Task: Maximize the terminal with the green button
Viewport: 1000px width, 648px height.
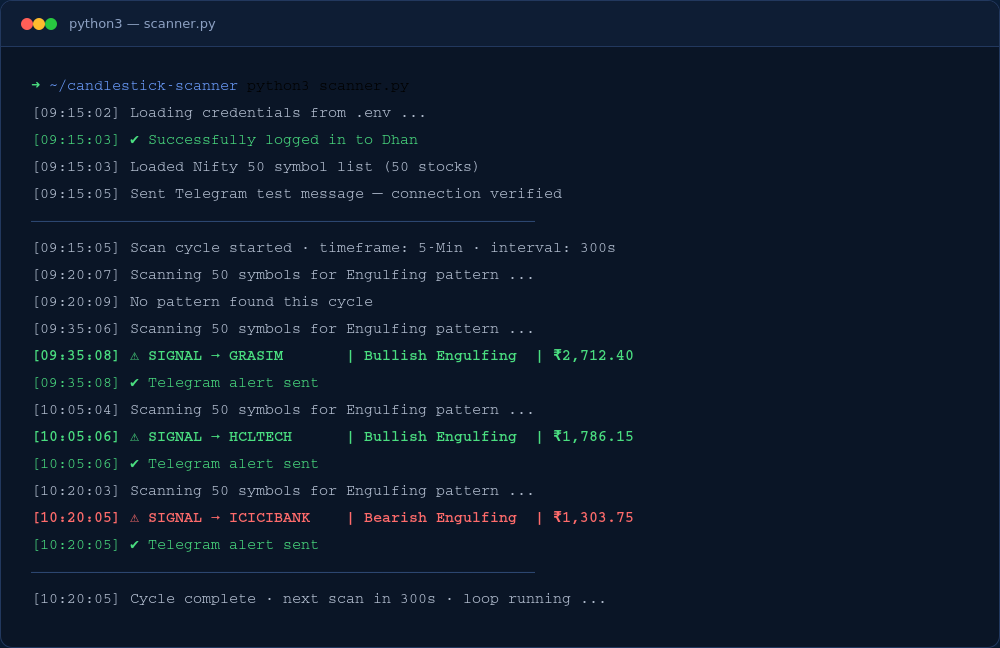Action: pos(51,24)
